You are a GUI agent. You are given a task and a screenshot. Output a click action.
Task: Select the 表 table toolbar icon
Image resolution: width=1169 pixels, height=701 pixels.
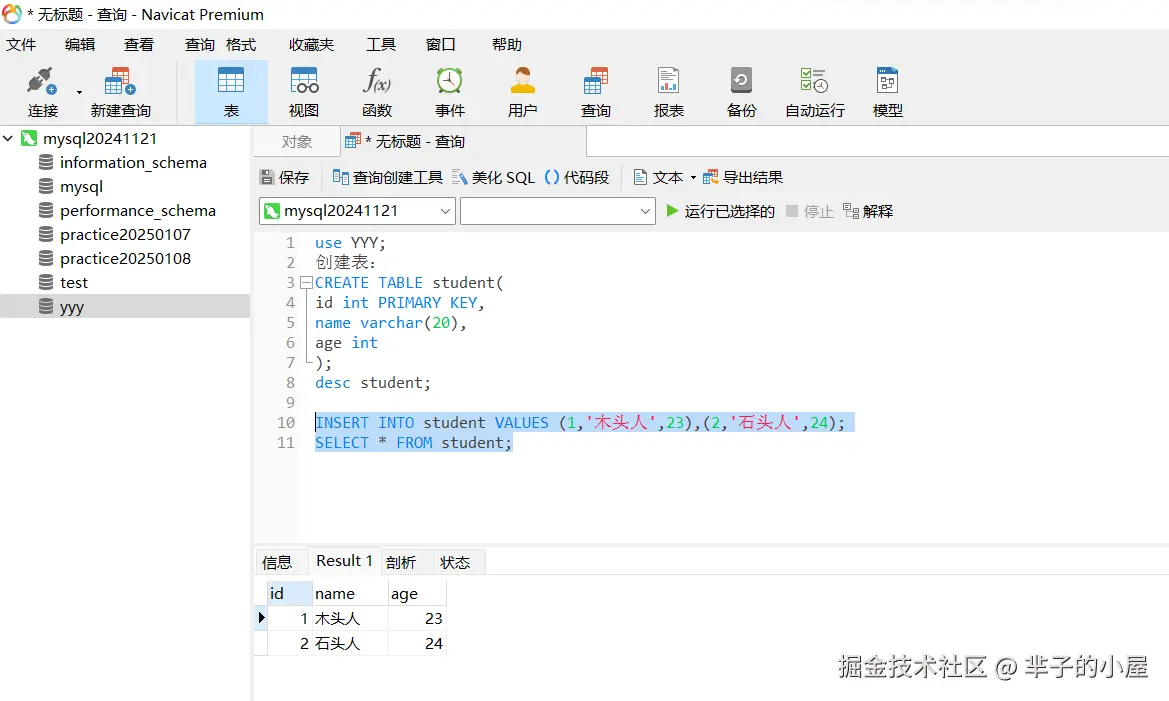(231, 92)
